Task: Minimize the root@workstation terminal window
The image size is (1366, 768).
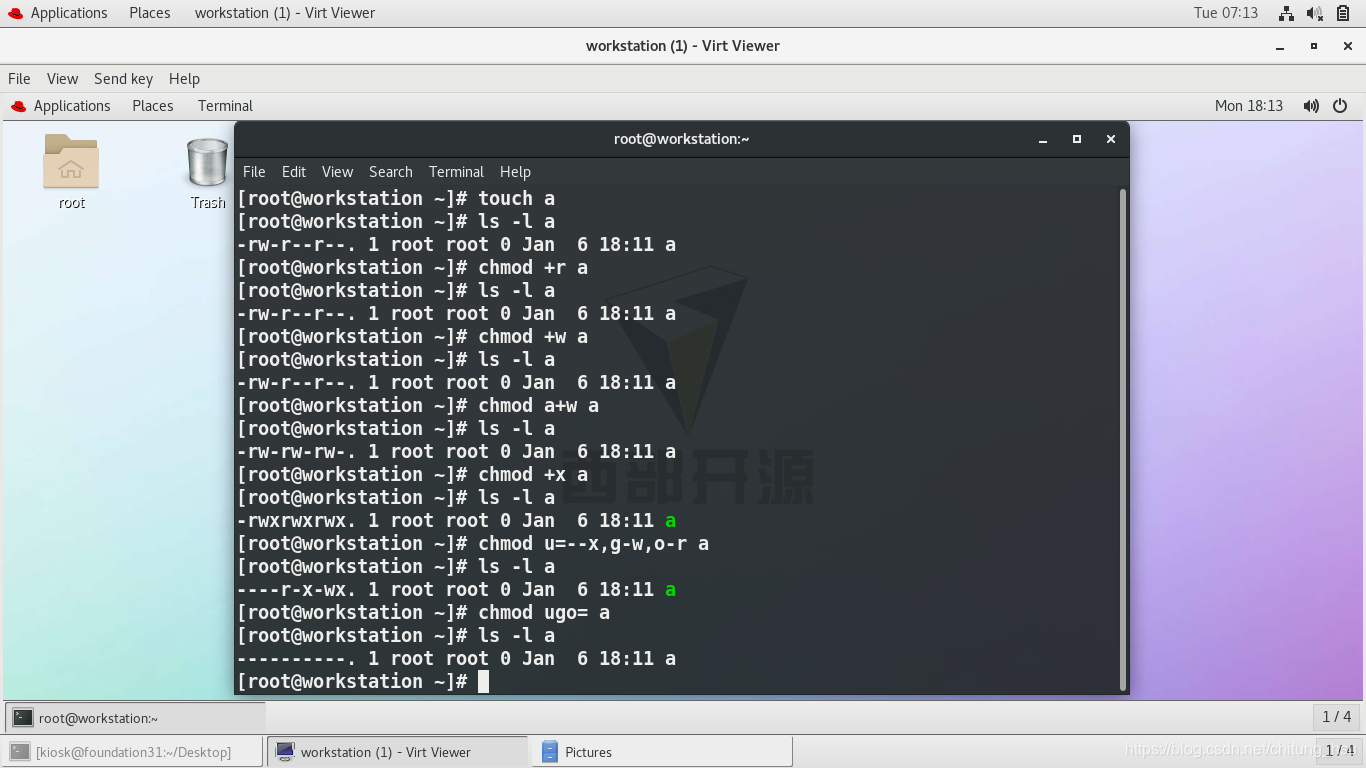Action: (x=1043, y=139)
